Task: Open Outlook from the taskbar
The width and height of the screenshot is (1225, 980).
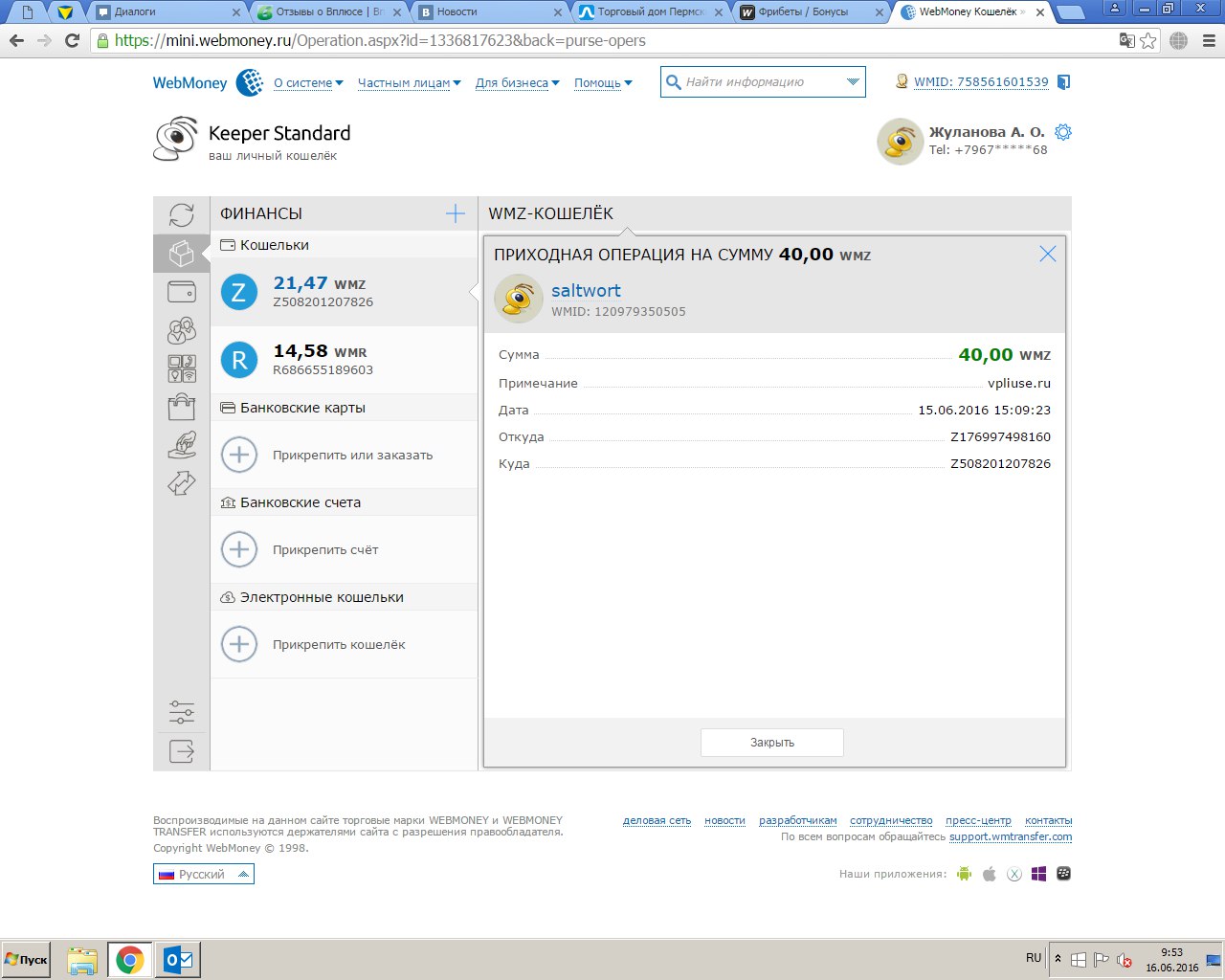Action: (178, 960)
